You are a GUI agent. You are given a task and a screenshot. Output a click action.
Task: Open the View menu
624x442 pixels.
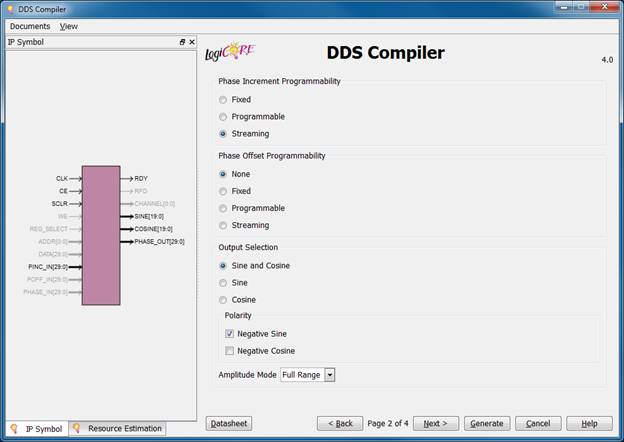pyautogui.click(x=68, y=26)
